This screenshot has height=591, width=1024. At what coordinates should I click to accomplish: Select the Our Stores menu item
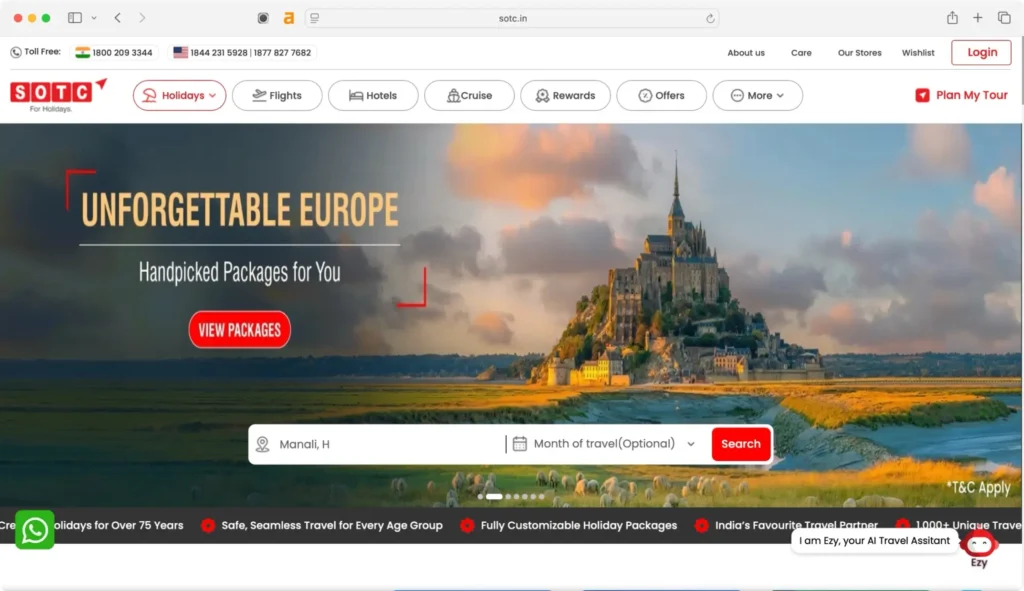(859, 52)
